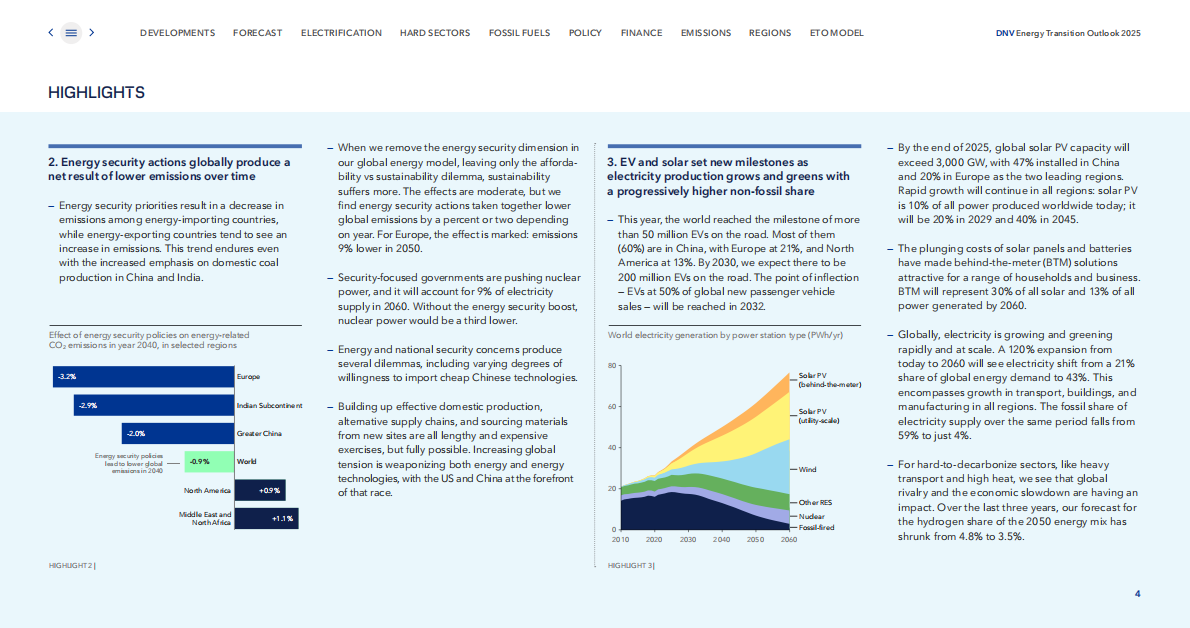Screen dimensions: 1190x628
Task: Go to Emissions section
Action: pos(705,33)
